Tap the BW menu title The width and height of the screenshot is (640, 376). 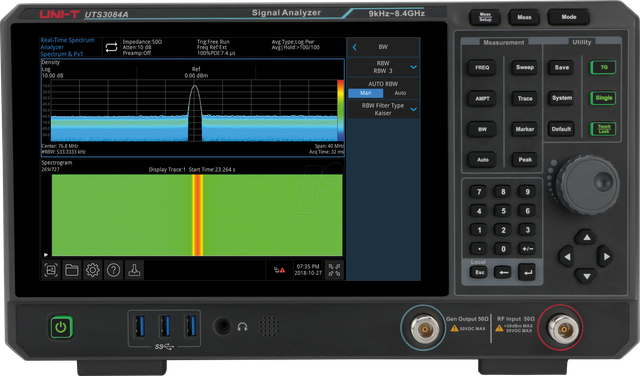point(383,47)
